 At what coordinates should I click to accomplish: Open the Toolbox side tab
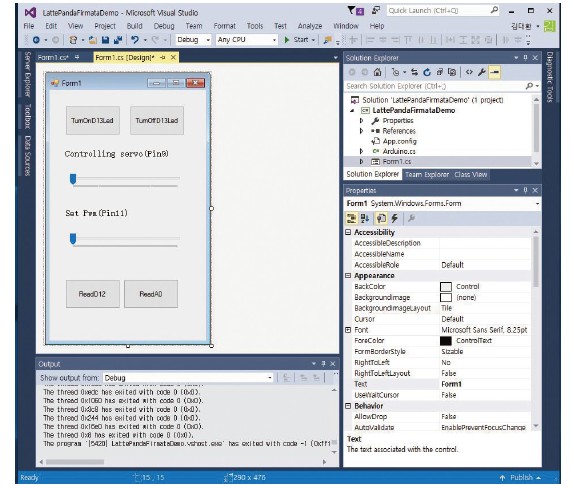[x=28, y=116]
